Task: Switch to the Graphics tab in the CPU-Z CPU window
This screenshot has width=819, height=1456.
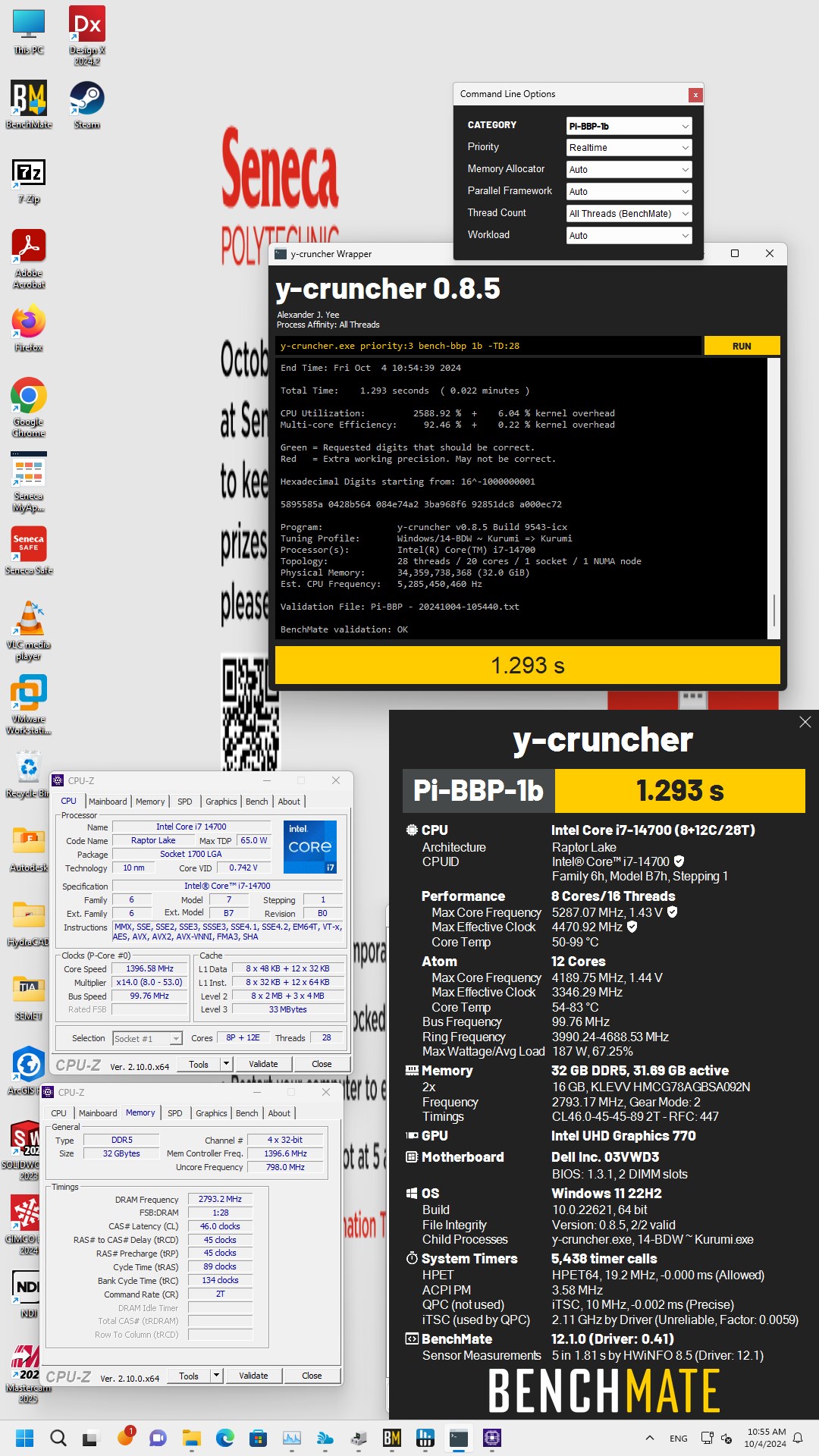Action: point(221,802)
